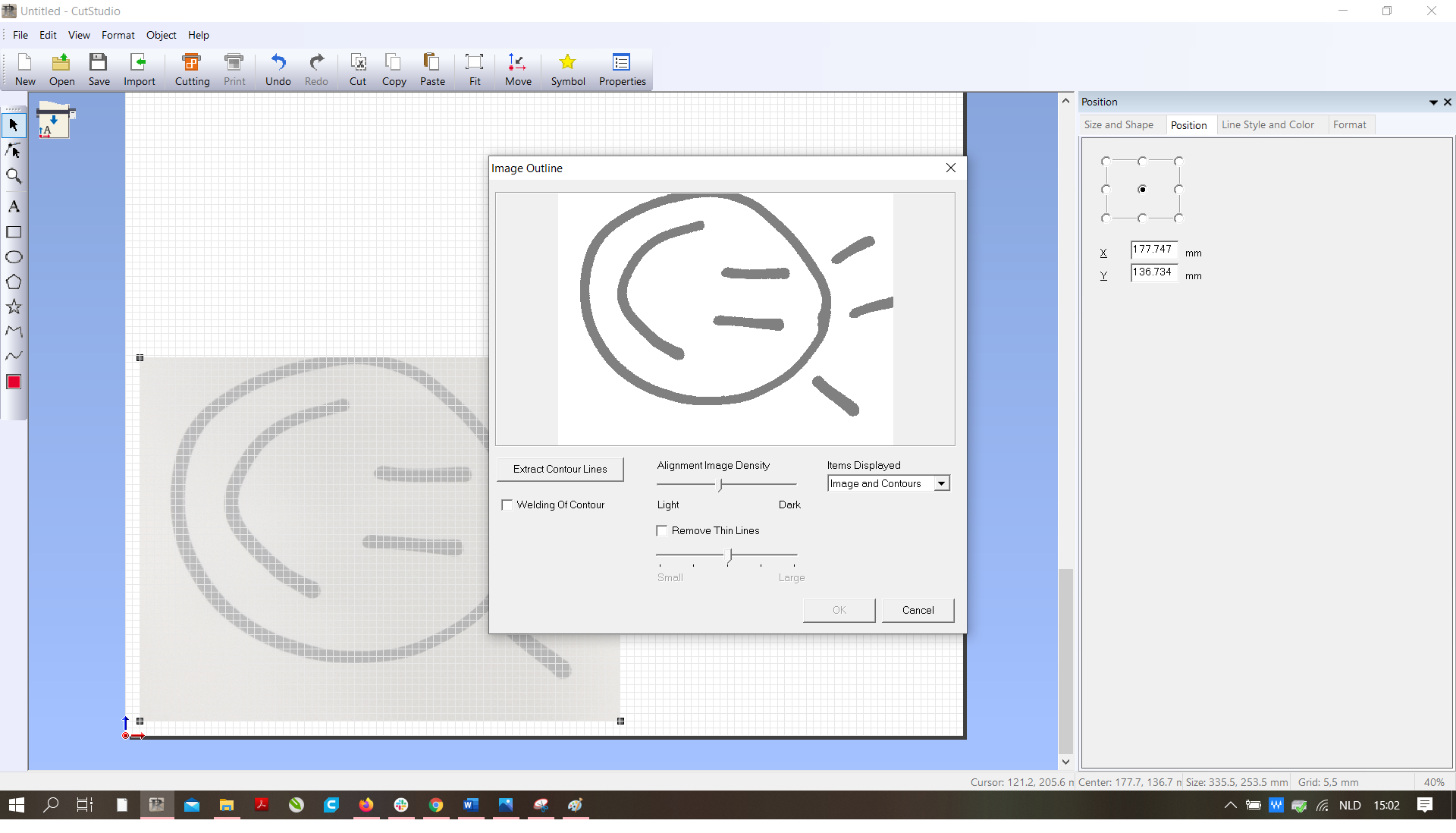This screenshot has width=1456, height=833.
Task: Open the Edit menu
Action: [48, 36]
